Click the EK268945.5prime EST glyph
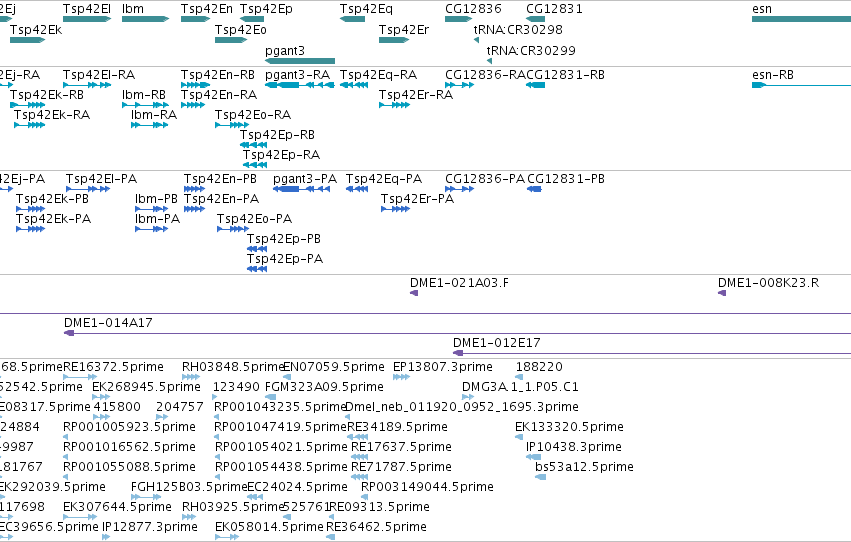This screenshot has height=542, width=851. click(x=101, y=397)
